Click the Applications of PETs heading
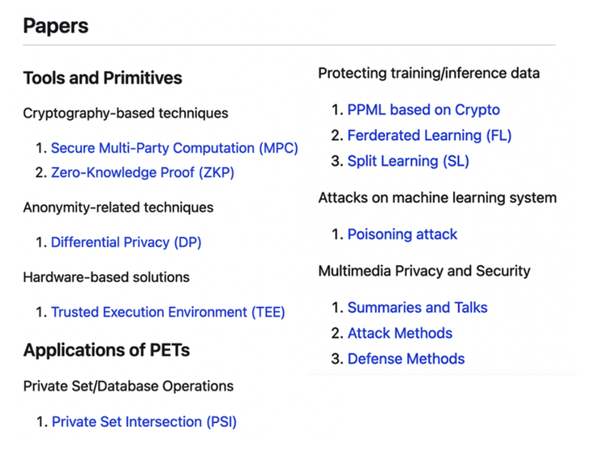Image resolution: width=600 pixels, height=457 pixels. click(x=106, y=350)
